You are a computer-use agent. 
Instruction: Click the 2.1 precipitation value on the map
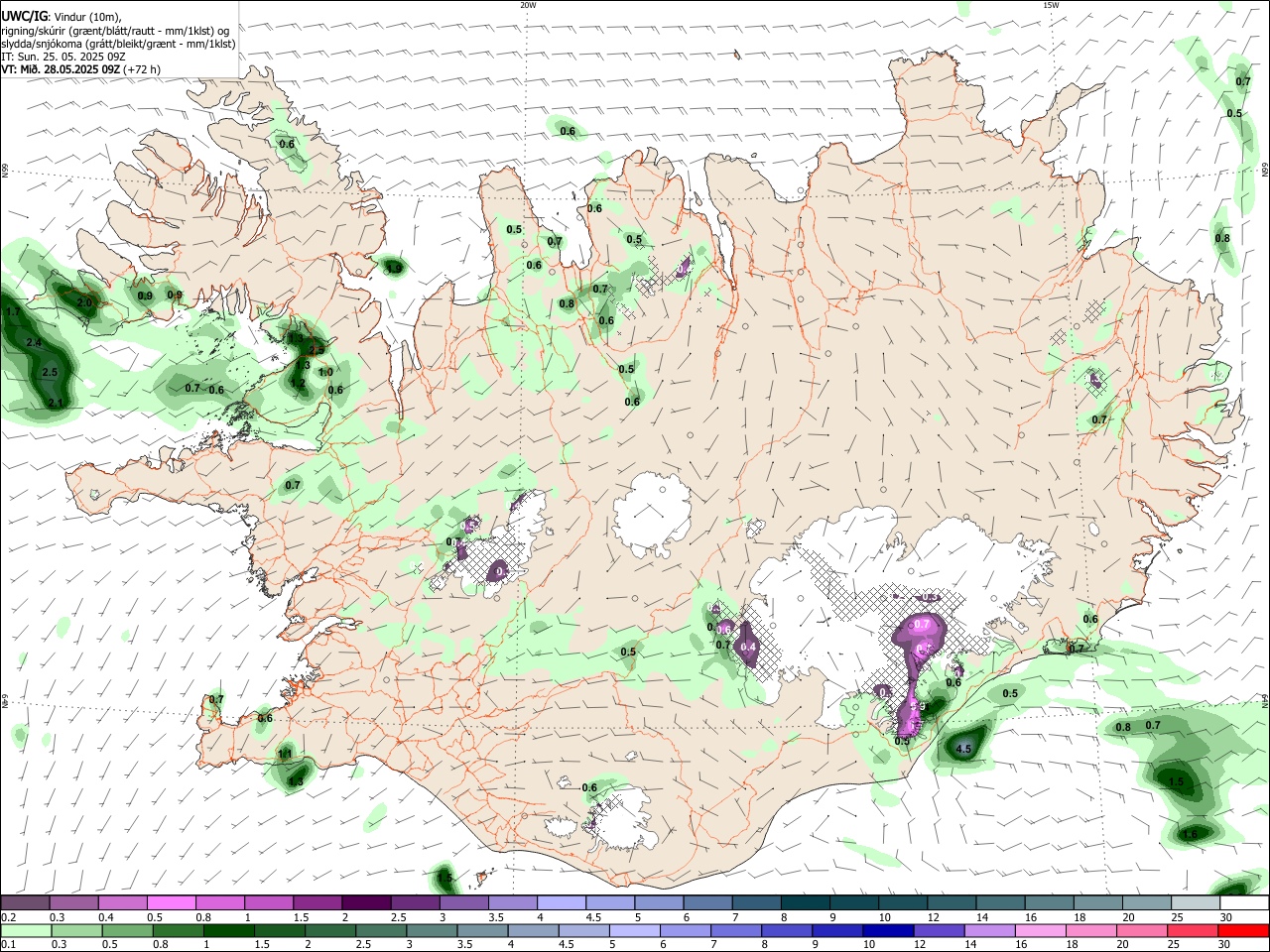pos(56,403)
